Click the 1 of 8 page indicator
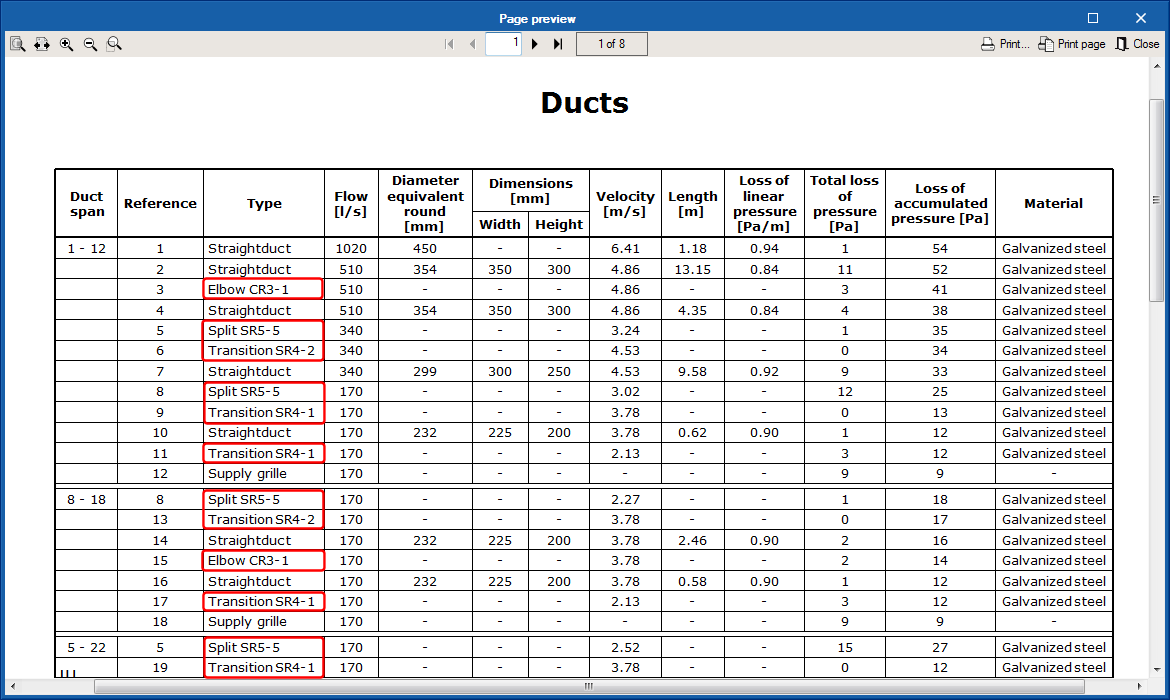Screen dimensions: 1170x700 tap(611, 43)
